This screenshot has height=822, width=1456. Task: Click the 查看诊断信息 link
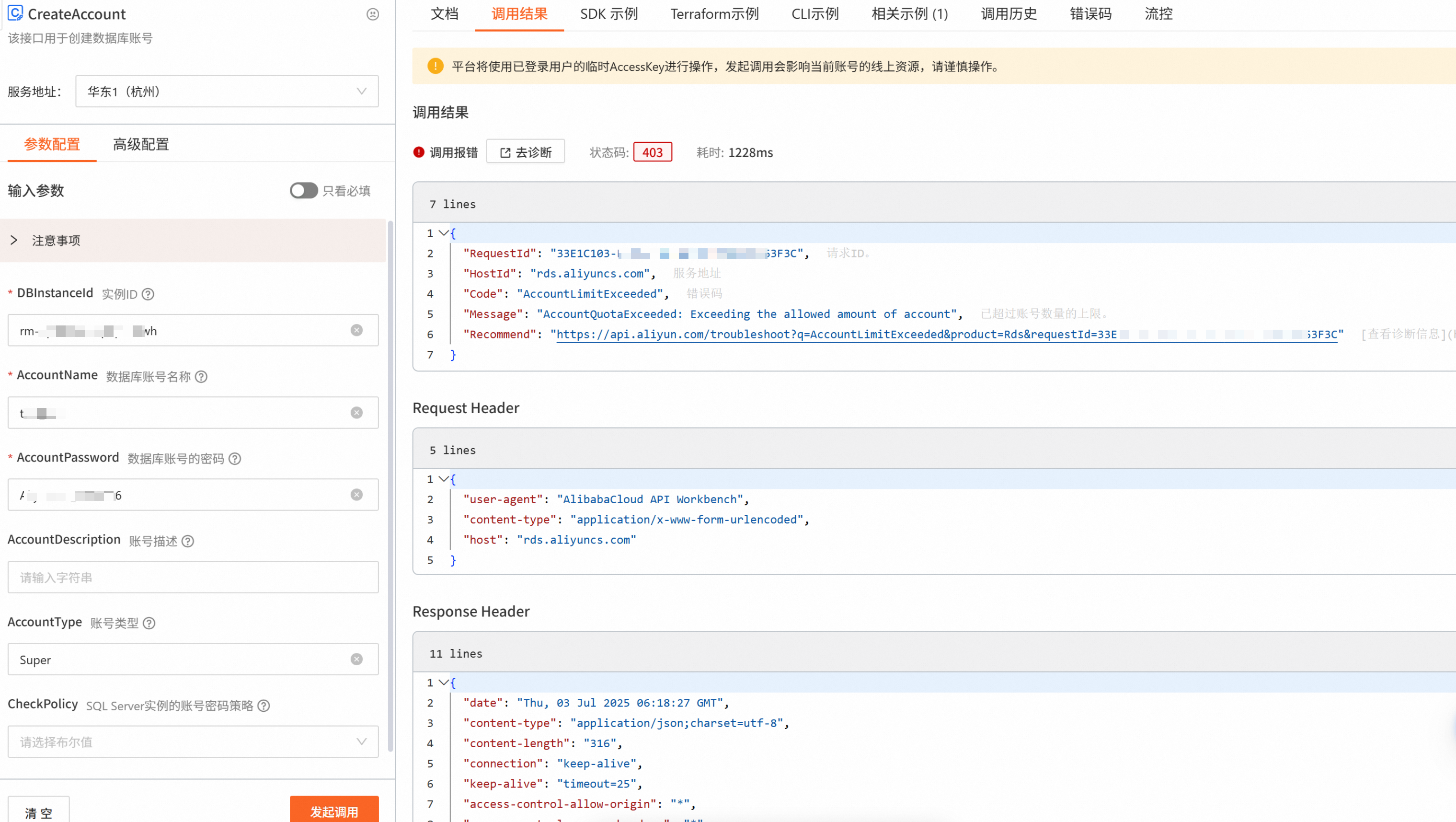(1403, 334)
